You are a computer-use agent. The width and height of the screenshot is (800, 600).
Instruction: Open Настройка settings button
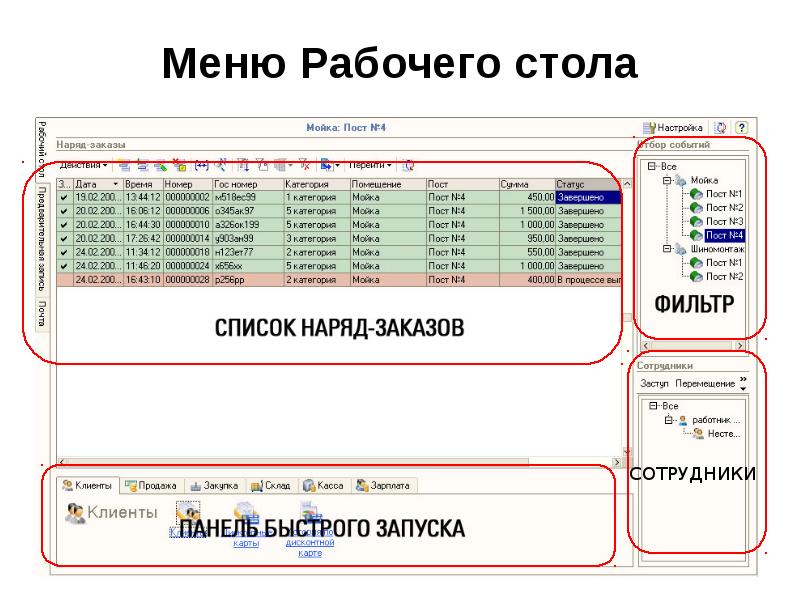[x=674, y=128]
